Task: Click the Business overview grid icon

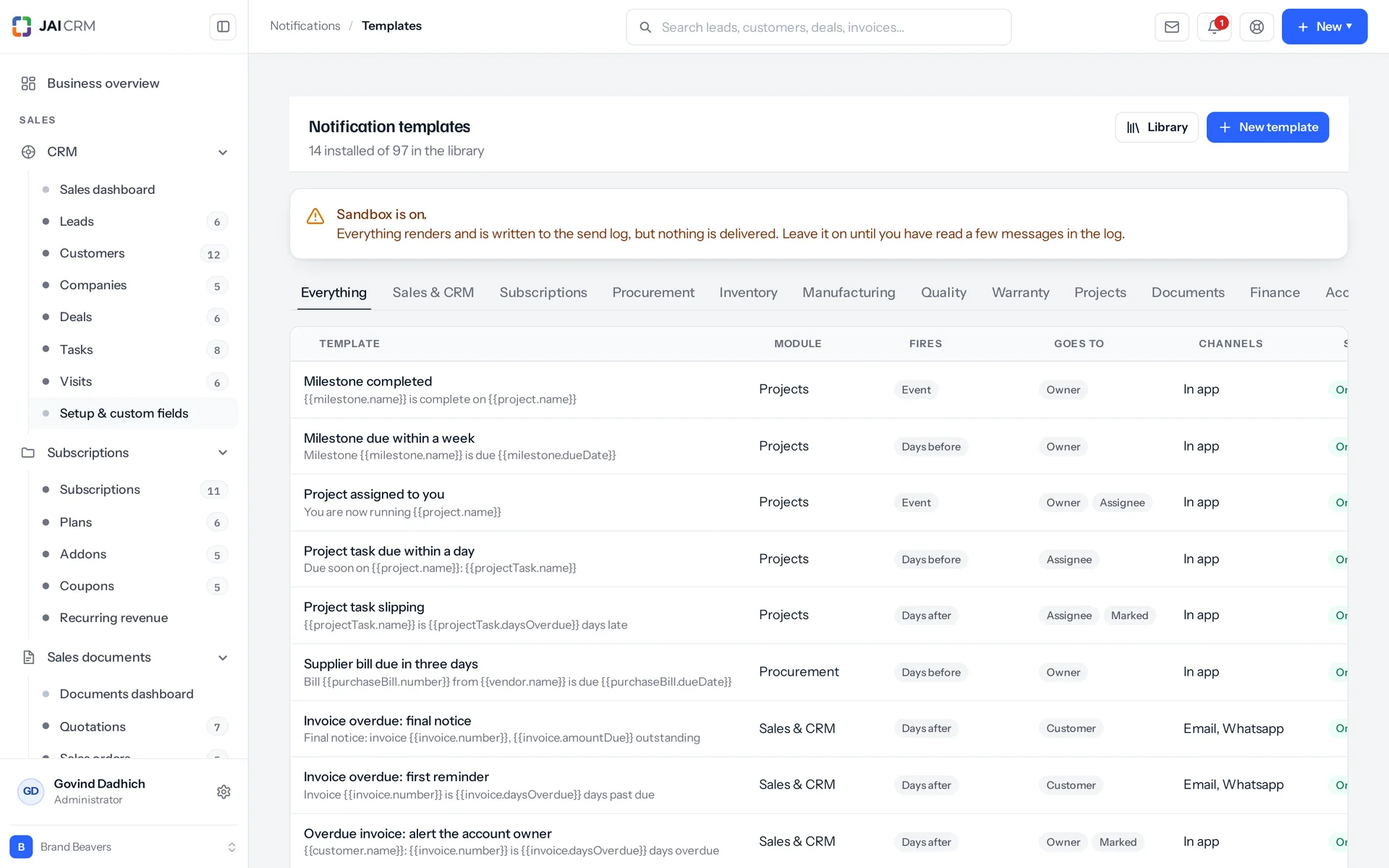Action: coord(28,83)
